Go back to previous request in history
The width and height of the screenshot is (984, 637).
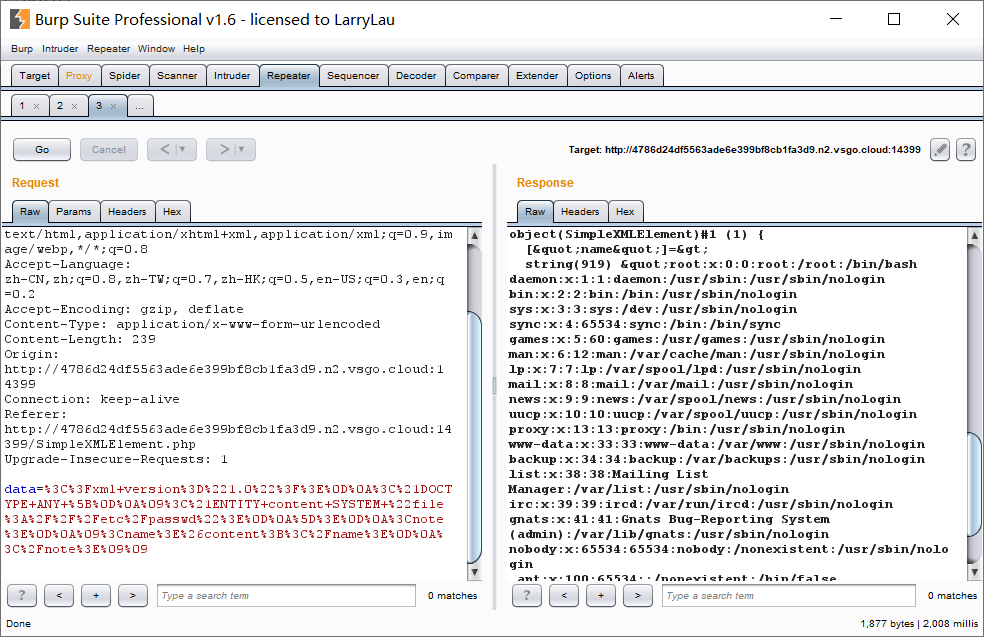(164, 149)
